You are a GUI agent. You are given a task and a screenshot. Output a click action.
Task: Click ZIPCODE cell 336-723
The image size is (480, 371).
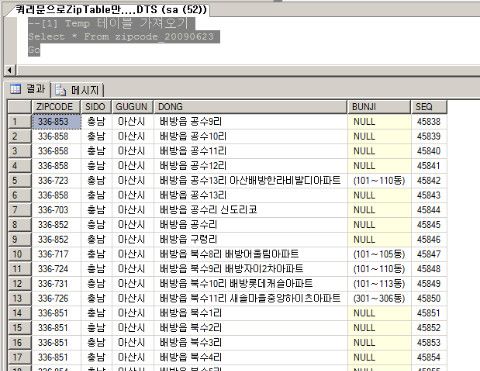pyautogui.click(x=56, y=181)
